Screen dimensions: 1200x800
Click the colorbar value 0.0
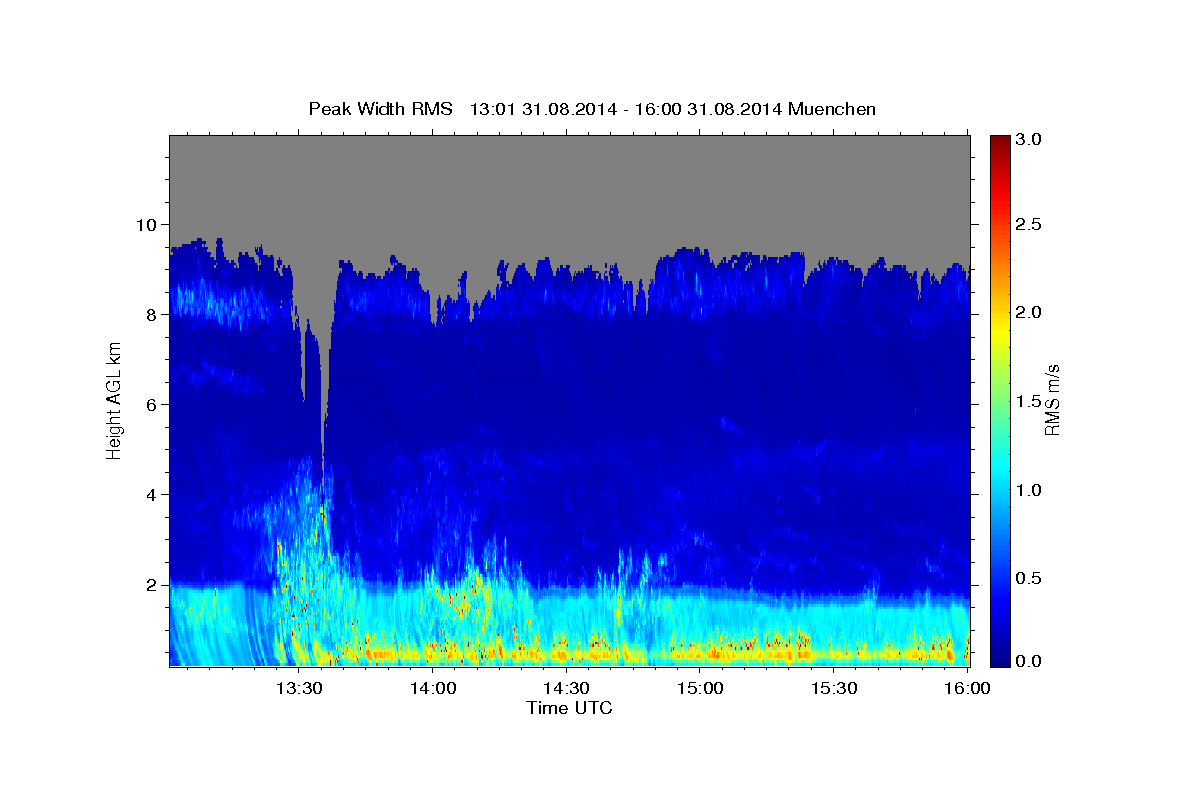click(1029, 662)
